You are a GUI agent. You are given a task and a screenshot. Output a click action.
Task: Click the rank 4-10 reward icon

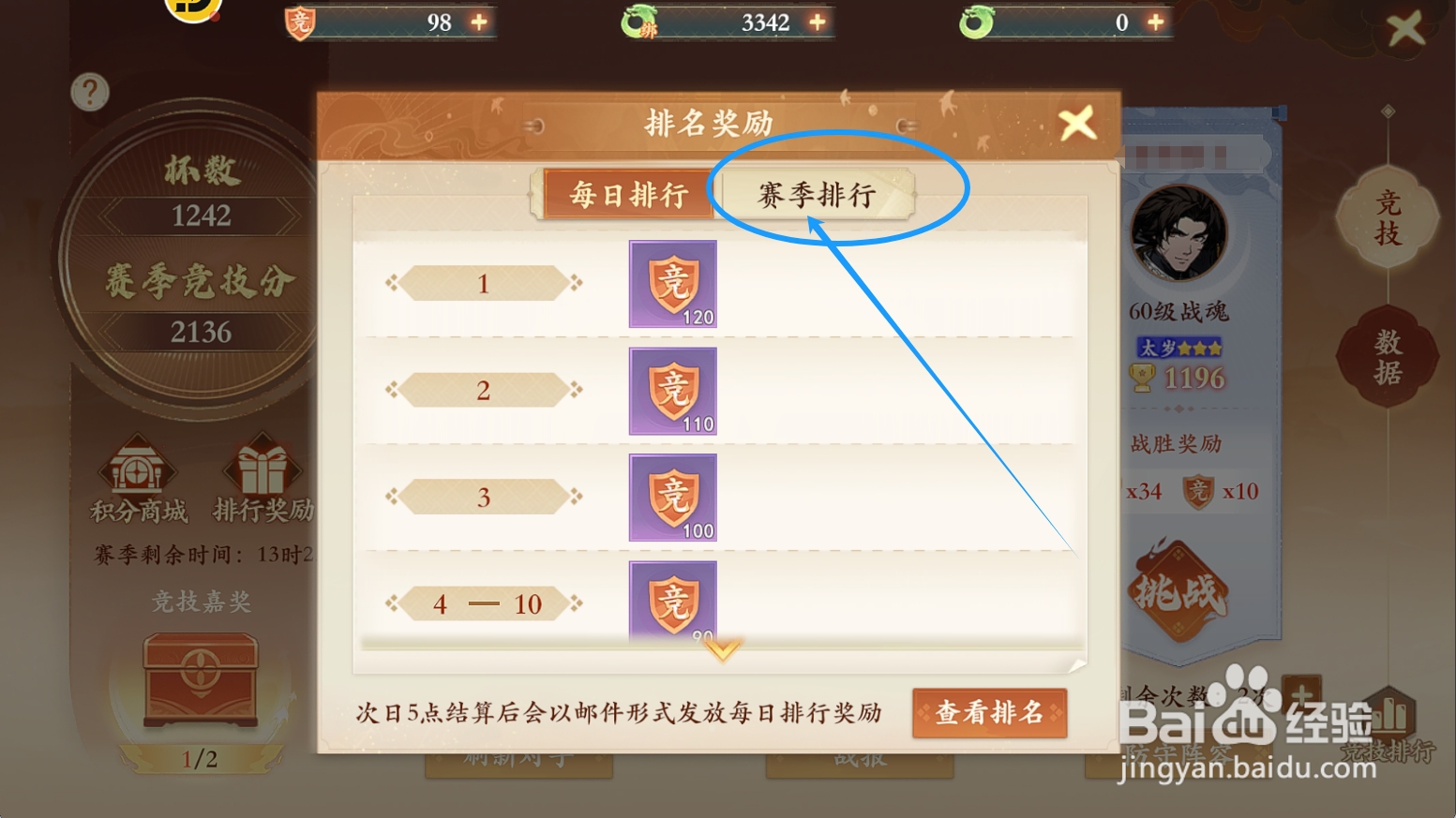tap(673, 602)
